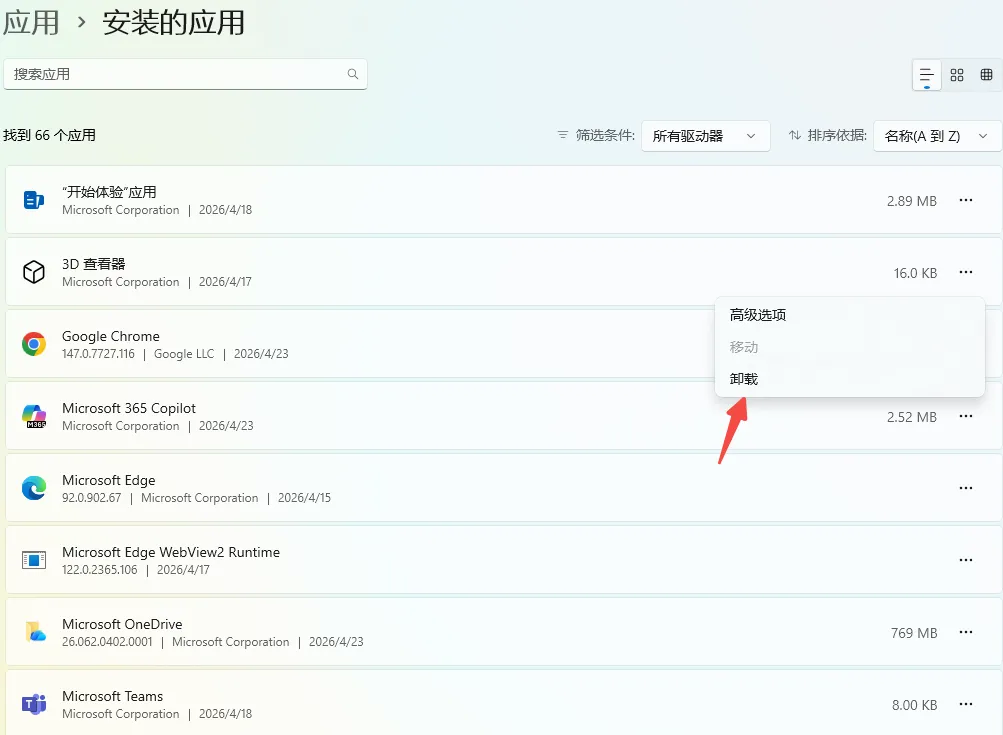Open more options for Microsoft Teams
1003x735 pixels.
pos(966,704)
